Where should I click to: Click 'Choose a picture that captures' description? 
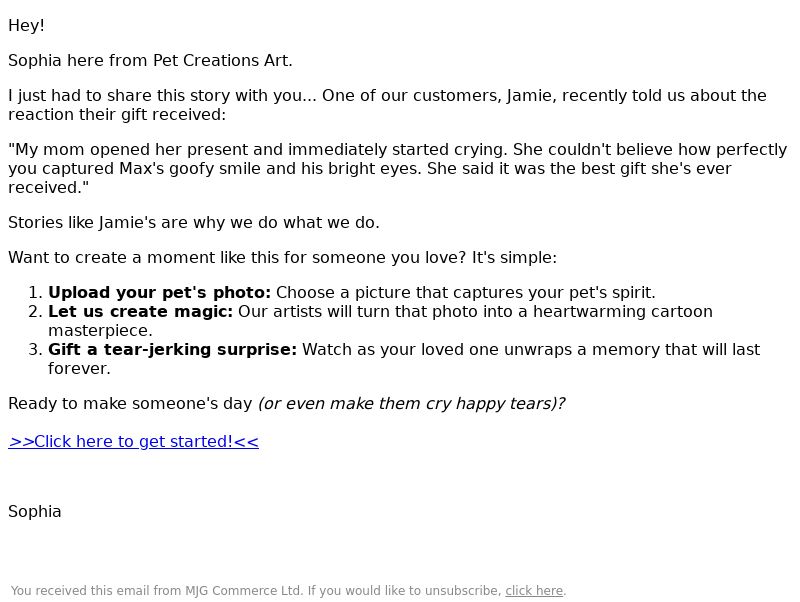click(465, 293)
